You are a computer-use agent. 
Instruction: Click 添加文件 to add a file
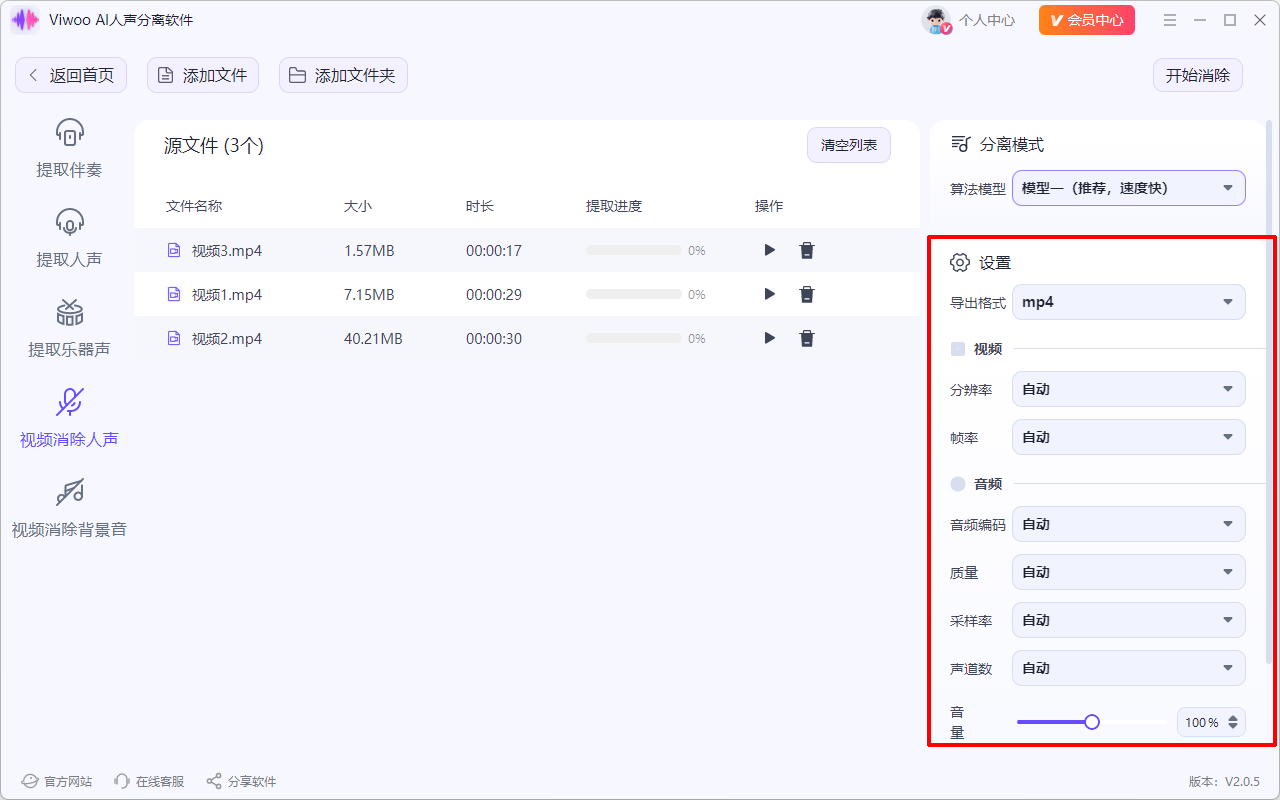coord(203,75)
